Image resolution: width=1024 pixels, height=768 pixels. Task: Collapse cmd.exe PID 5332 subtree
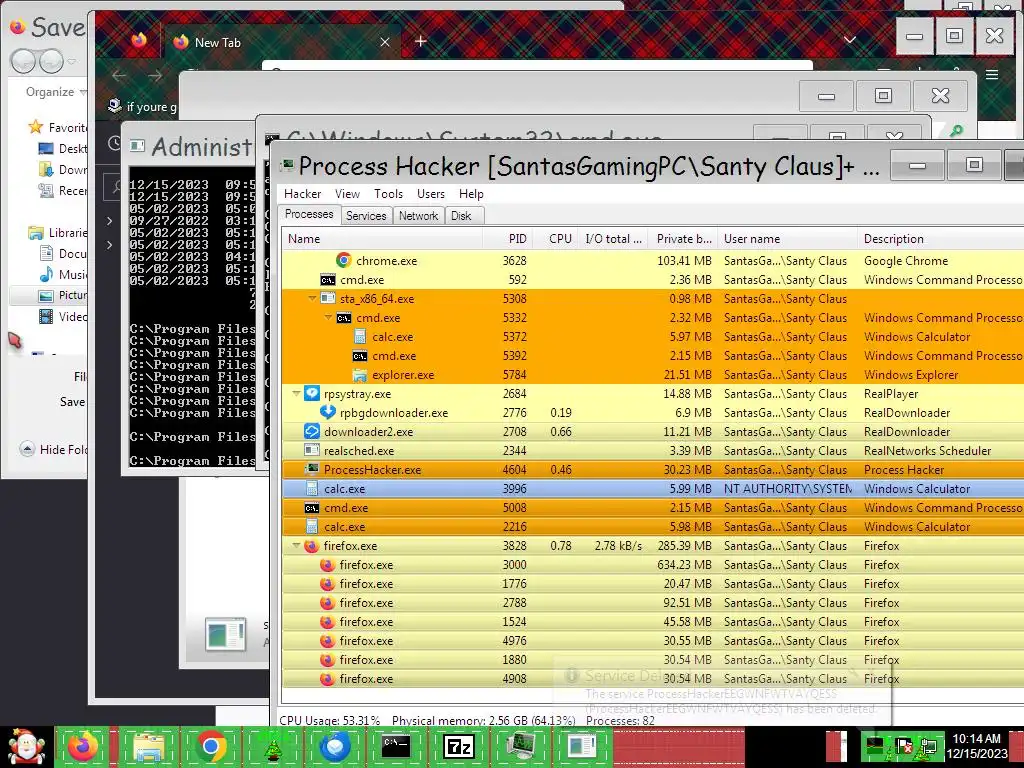[x=328, y=317]
